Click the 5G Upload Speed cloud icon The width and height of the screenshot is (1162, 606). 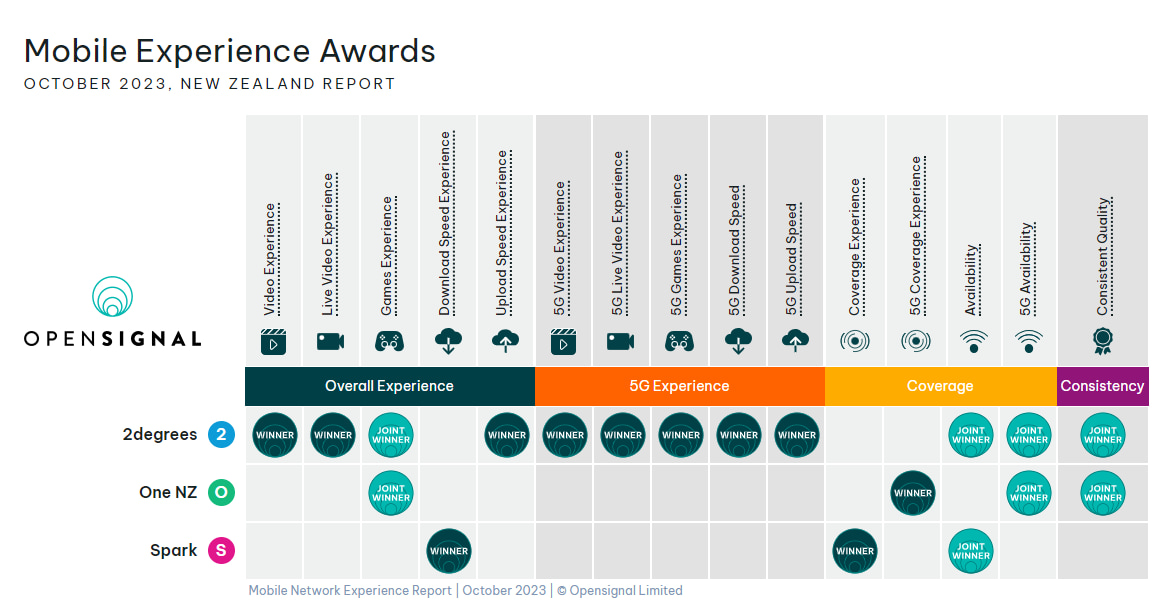tap(796, 341)
